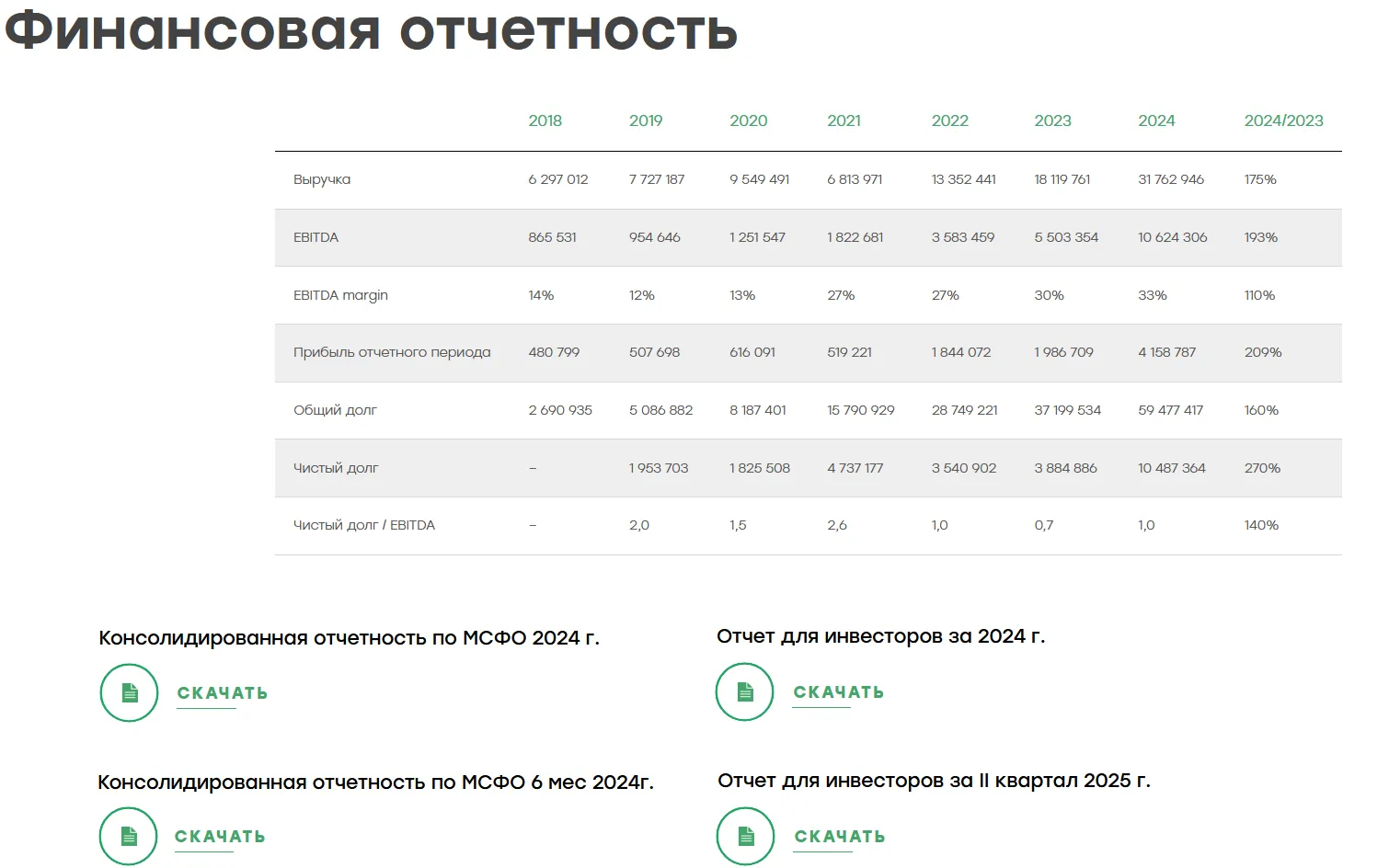Select the 2018 column header
Screen dimensions: 1389x868
click(545, 120)
